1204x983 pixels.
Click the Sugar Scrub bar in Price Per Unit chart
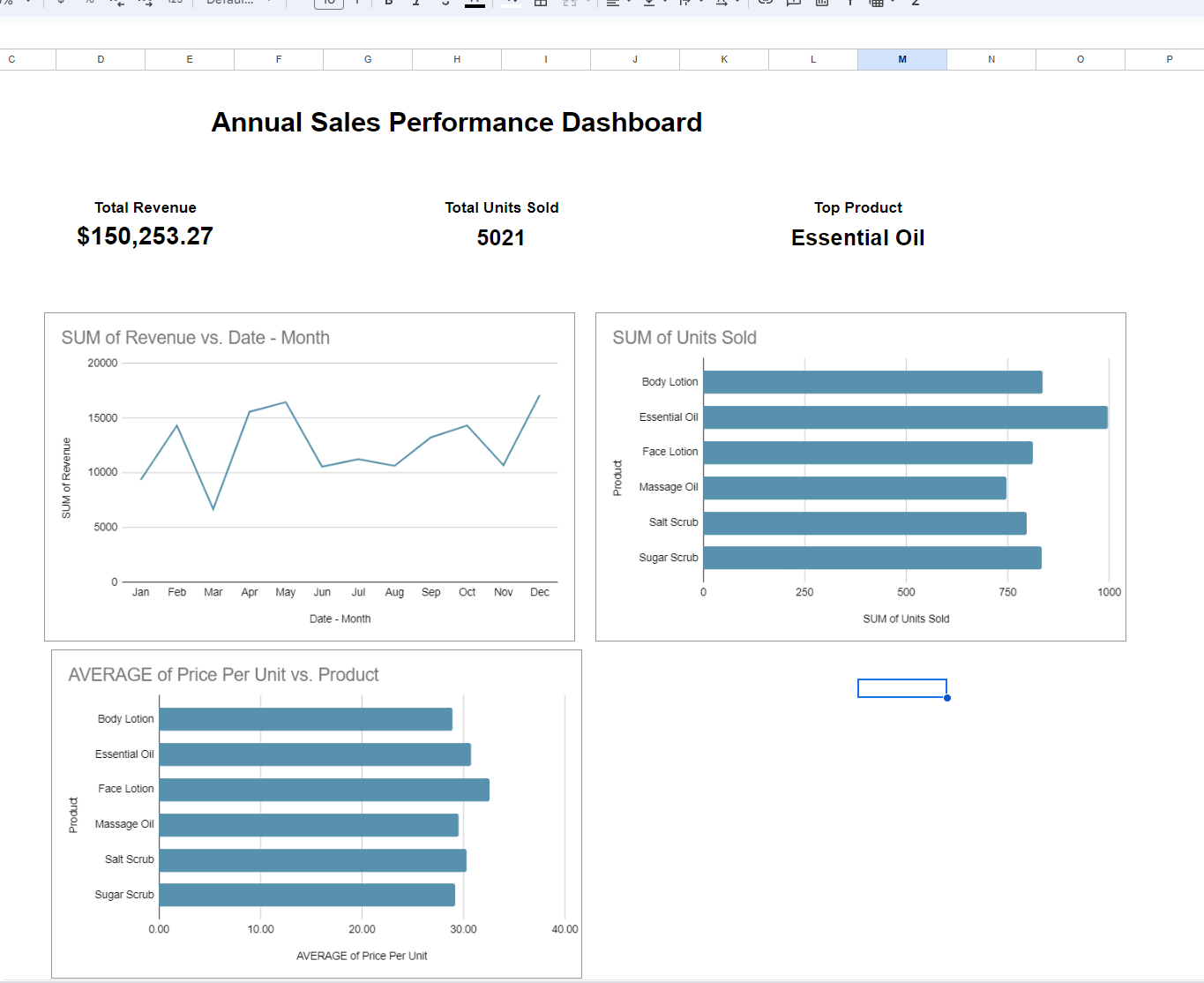coord(307,895)
